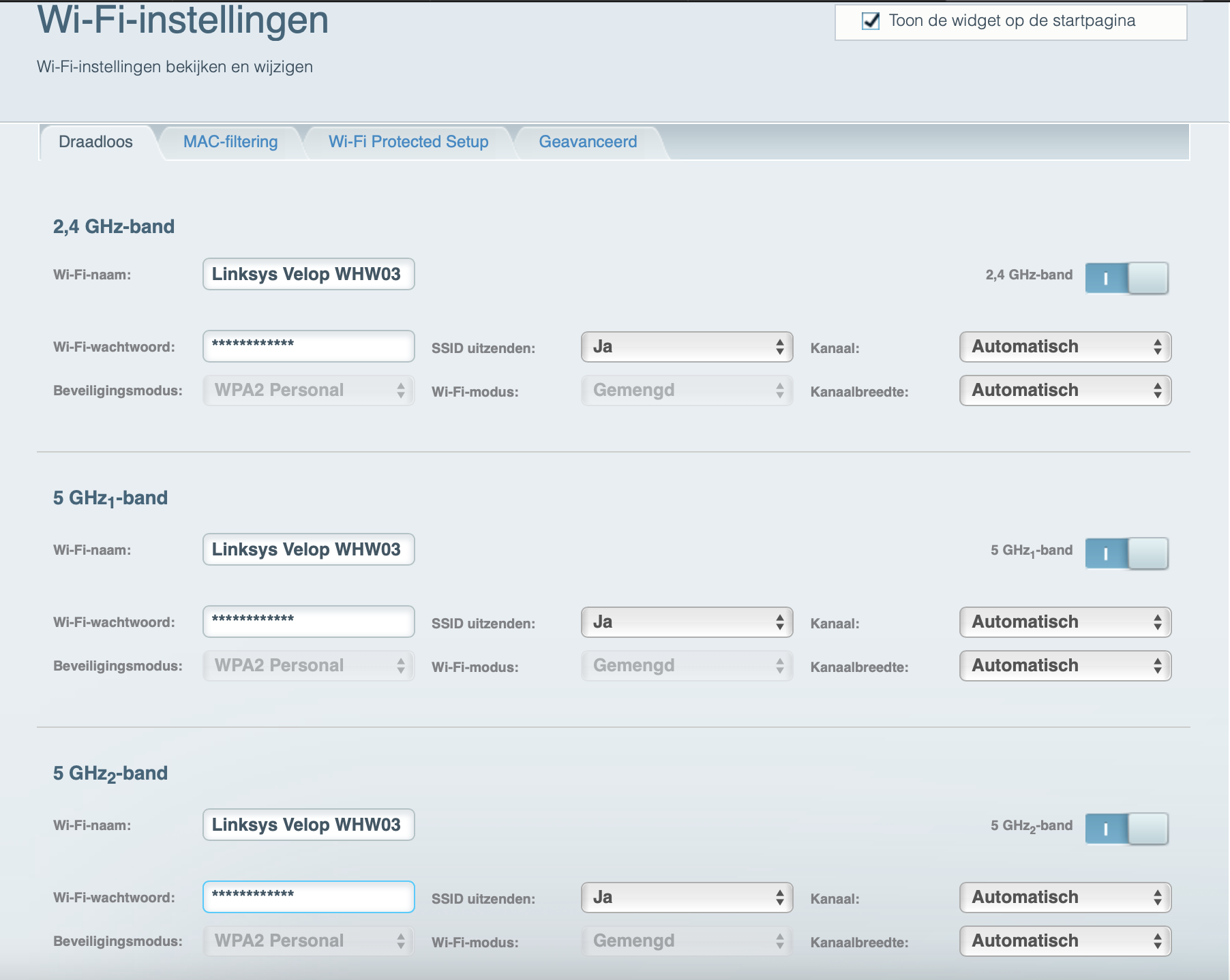Focus the 5 GHz1 Wi-Fi-wachtwoord field
This screenshot has height=980, width=1230.
tap(309, 622)
